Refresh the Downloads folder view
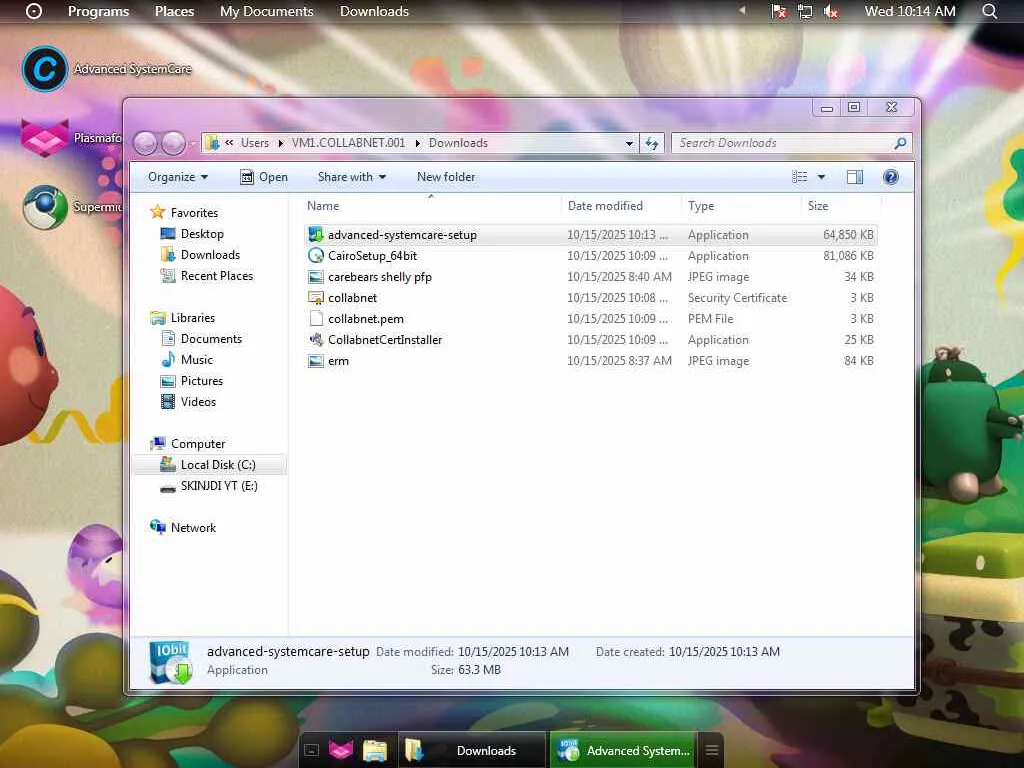Screen dimensions: 1024x768 [652, 143]
